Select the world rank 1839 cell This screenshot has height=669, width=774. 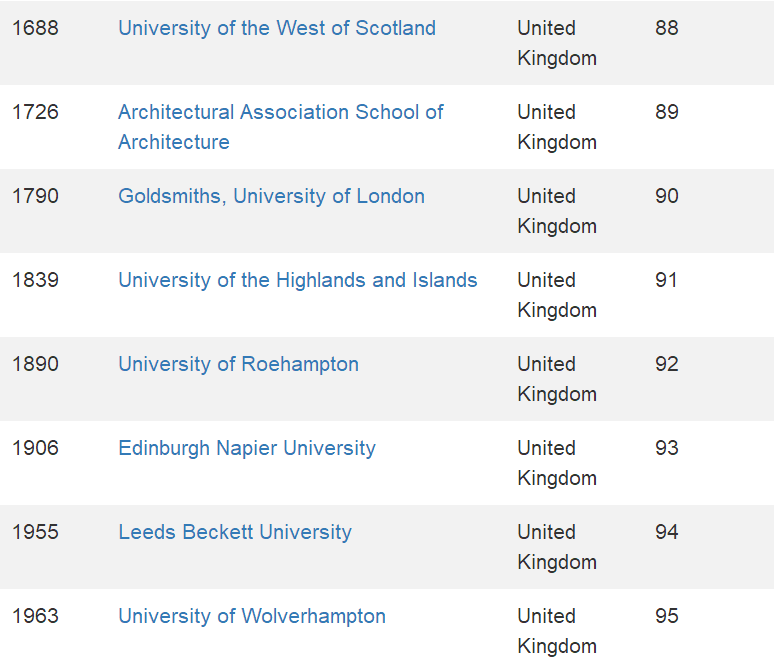(36, 280)
